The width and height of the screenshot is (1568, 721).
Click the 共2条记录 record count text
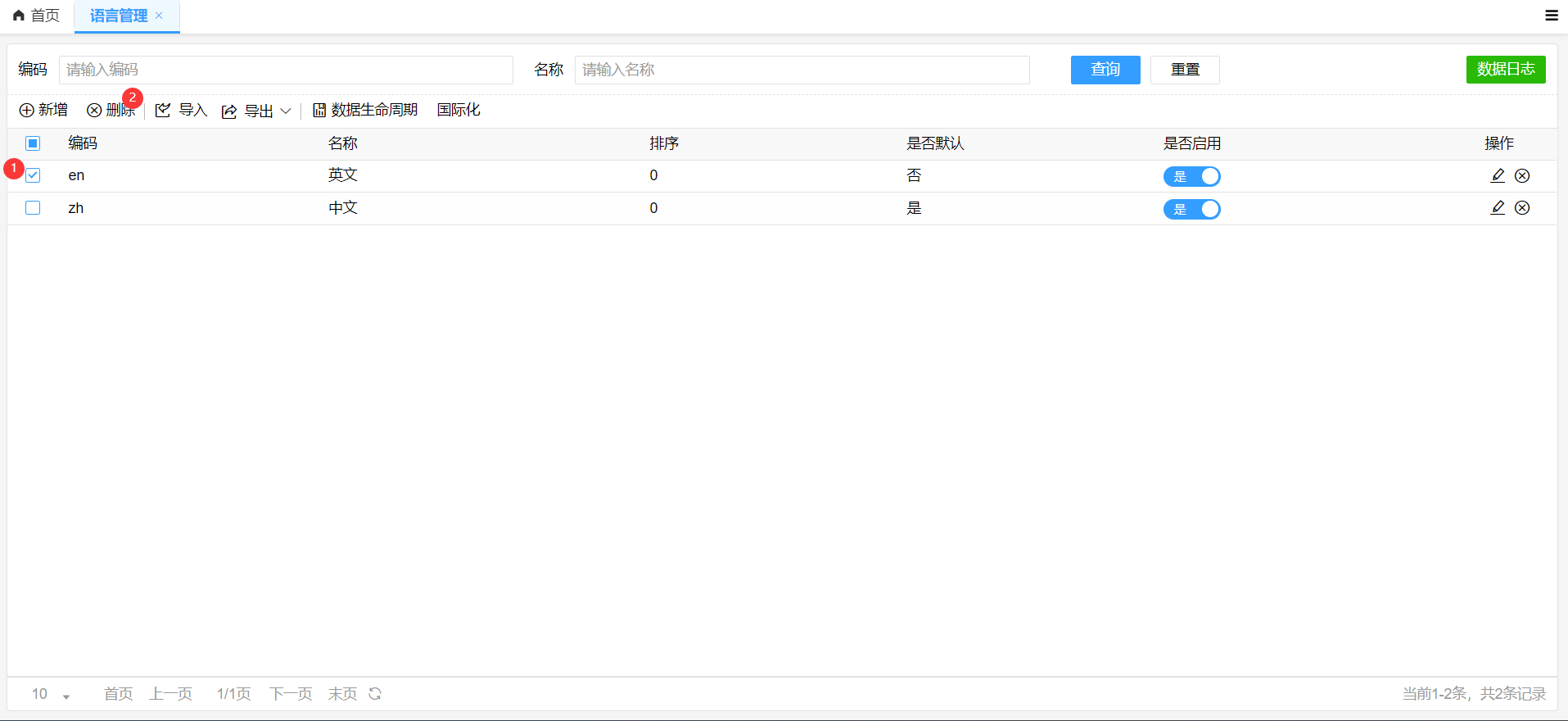click(x=1512, y=694)
